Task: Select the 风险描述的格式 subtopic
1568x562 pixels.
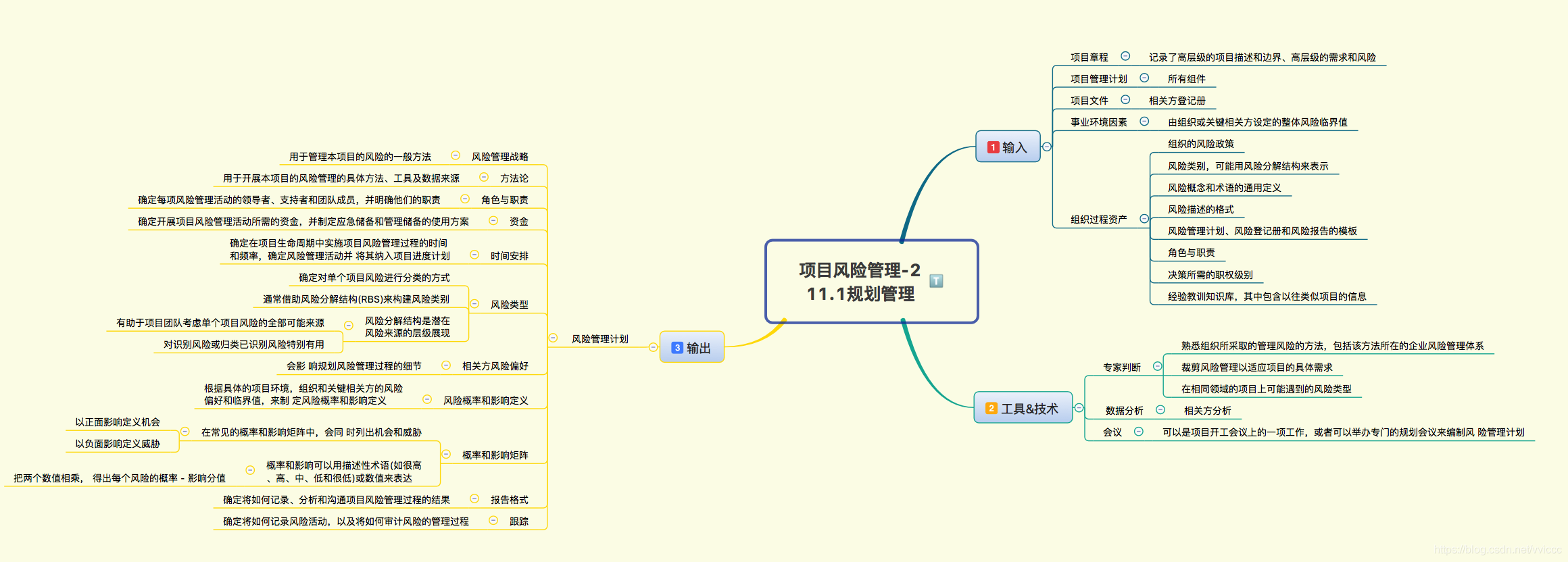Action: pos(1201,209)
